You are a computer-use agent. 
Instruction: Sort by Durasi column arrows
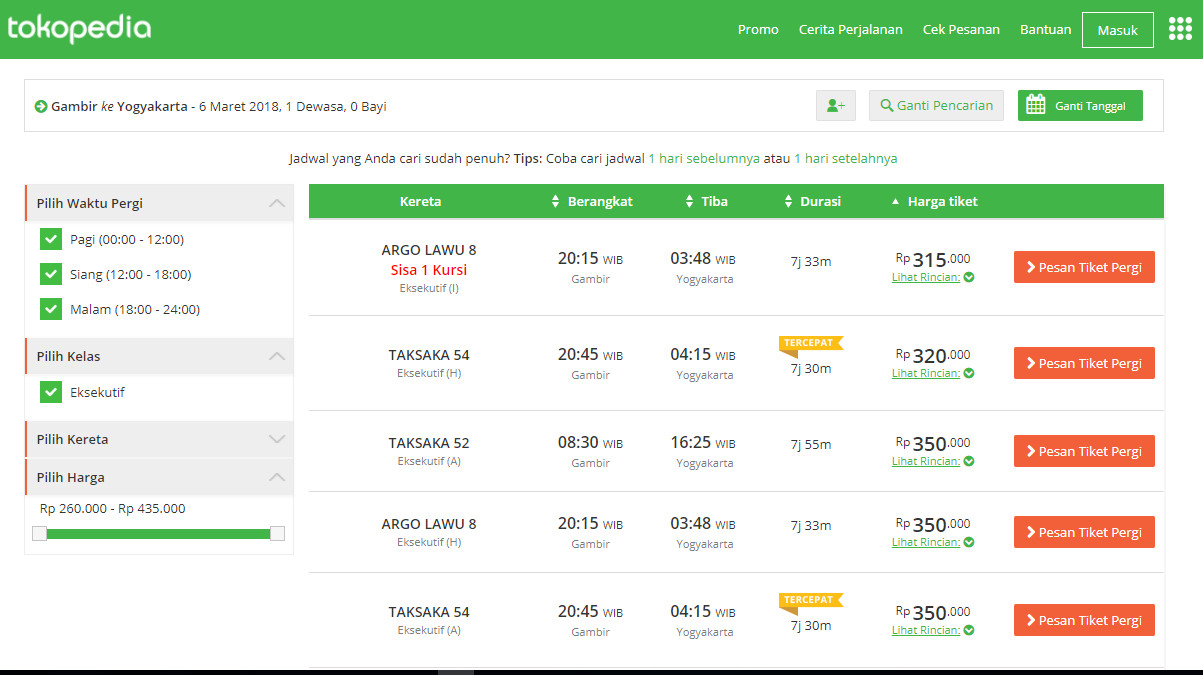789,202
